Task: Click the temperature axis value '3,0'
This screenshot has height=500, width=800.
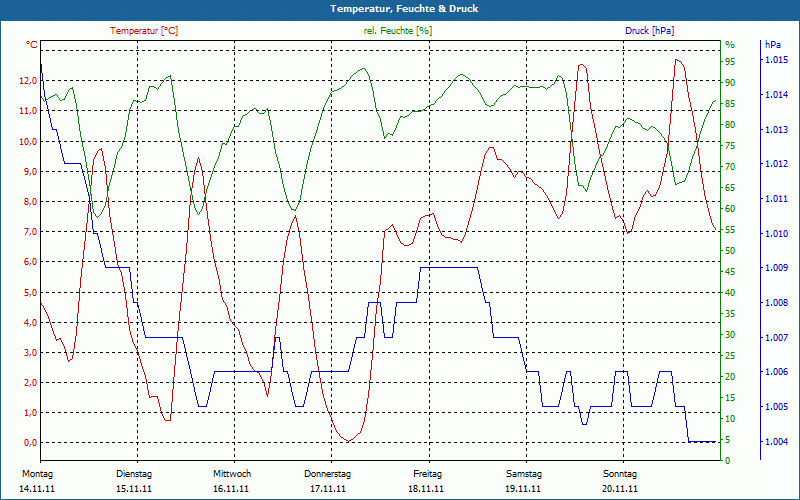Action: (x=30, y=353)
